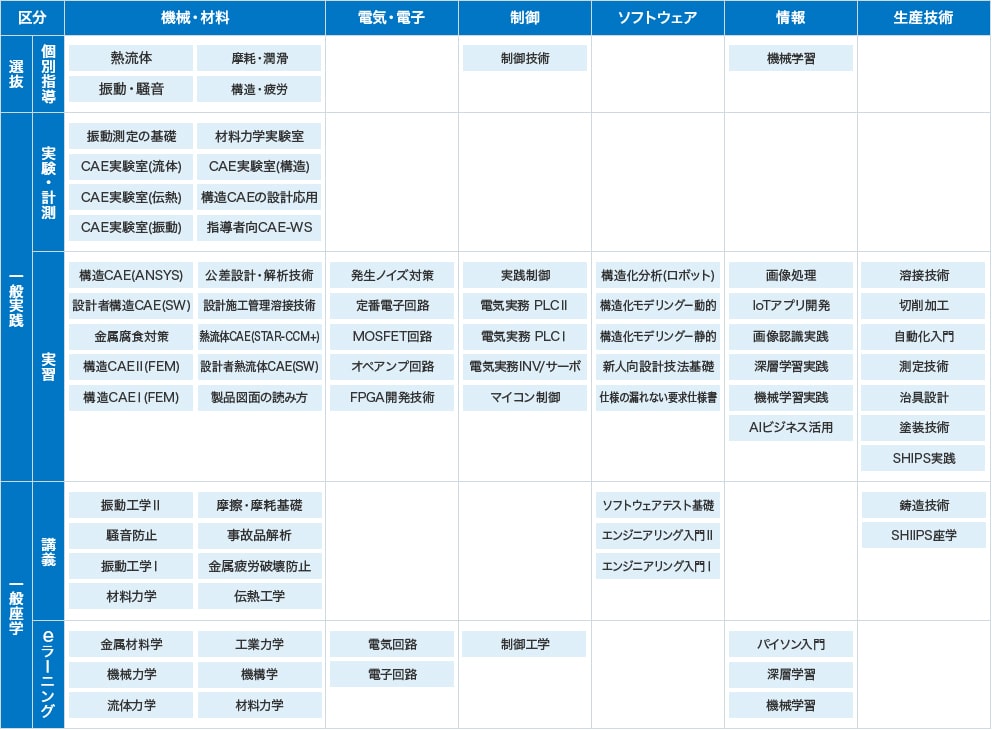Viewport: 992px width, 730px height.
Task: Choose 鋳造技術 cell
Action: [x=924, y=505]
